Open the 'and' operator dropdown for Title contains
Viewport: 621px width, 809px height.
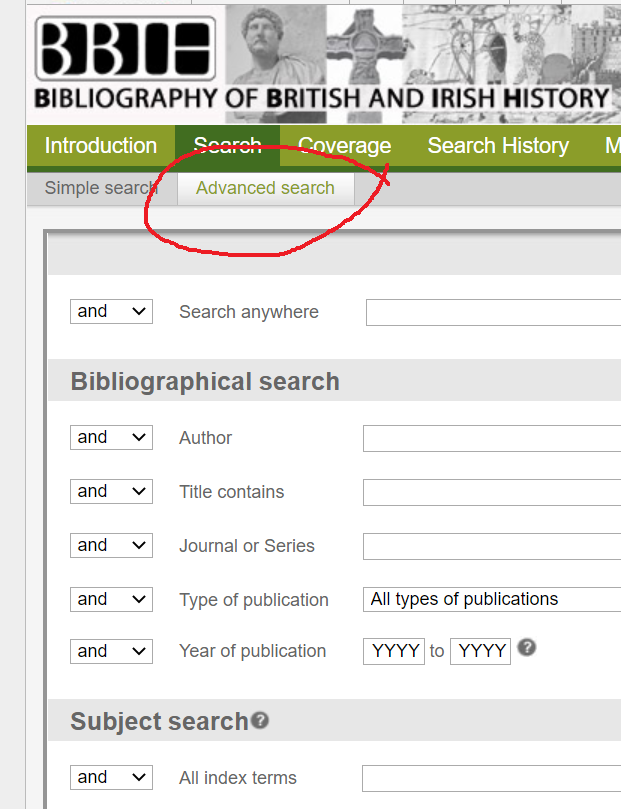coord(111,492)
